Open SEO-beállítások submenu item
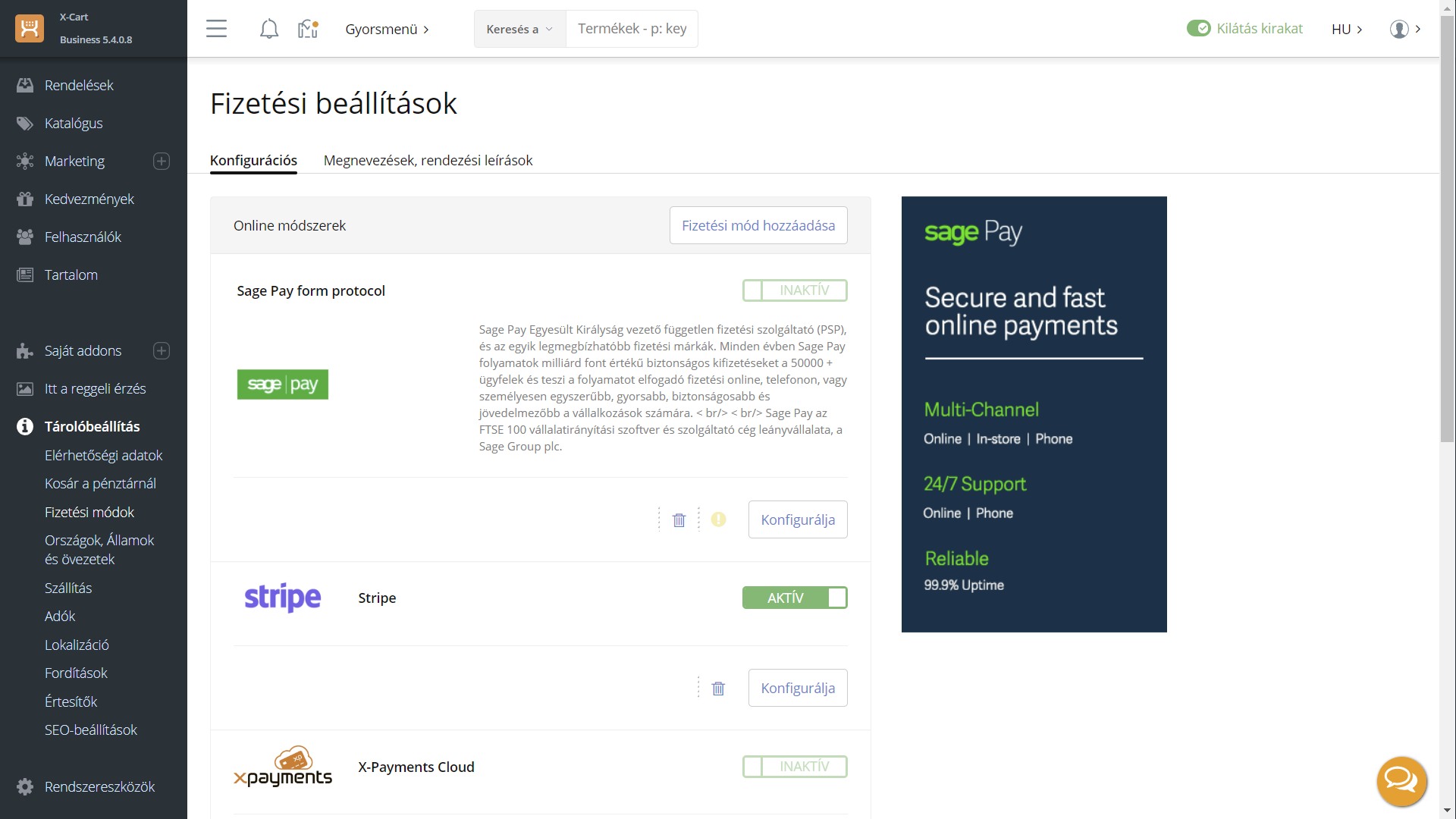The height and width of the screenshot is (819, 1456). tap(91, 730)
